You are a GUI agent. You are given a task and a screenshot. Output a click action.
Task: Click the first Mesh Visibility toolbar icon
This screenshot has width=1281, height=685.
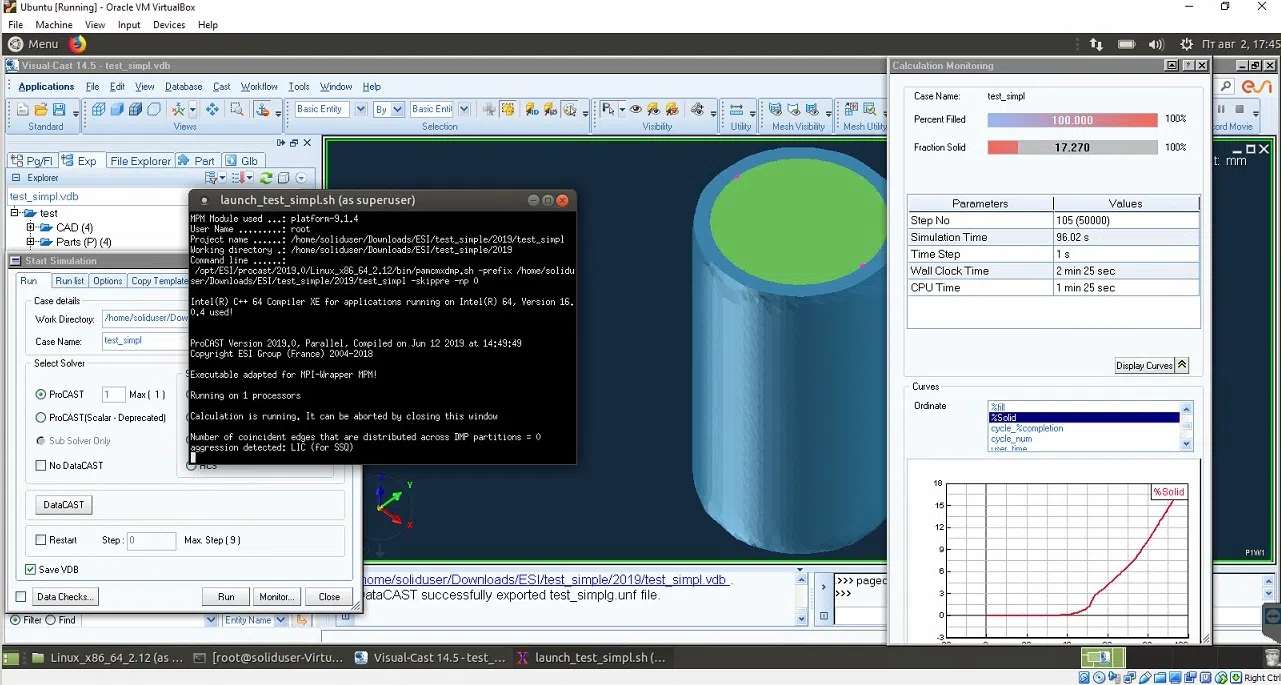click(x=776, y=110)
